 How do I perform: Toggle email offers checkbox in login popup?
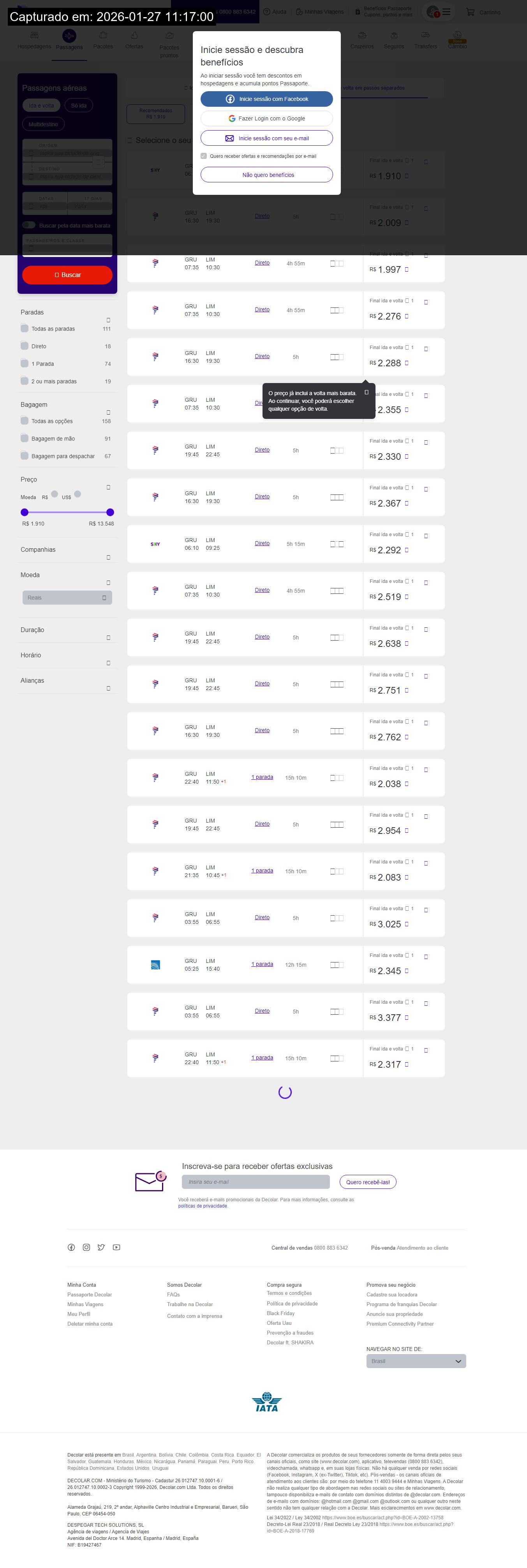click(x=204, y=156)
